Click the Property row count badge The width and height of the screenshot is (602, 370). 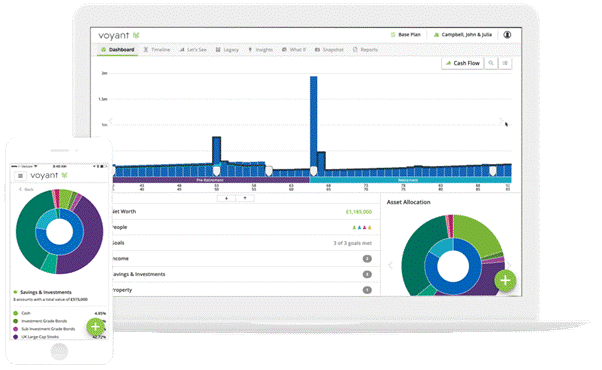[x=367, y=290]
